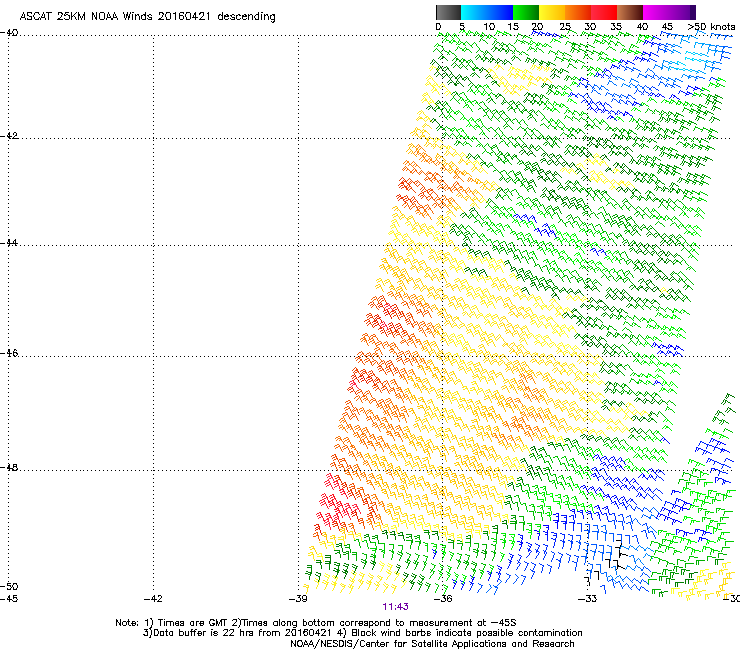This screenshot has width=740, height=650.
Task: Click the "-45" longitude label on bottom axis
Action: click(9, 599)
